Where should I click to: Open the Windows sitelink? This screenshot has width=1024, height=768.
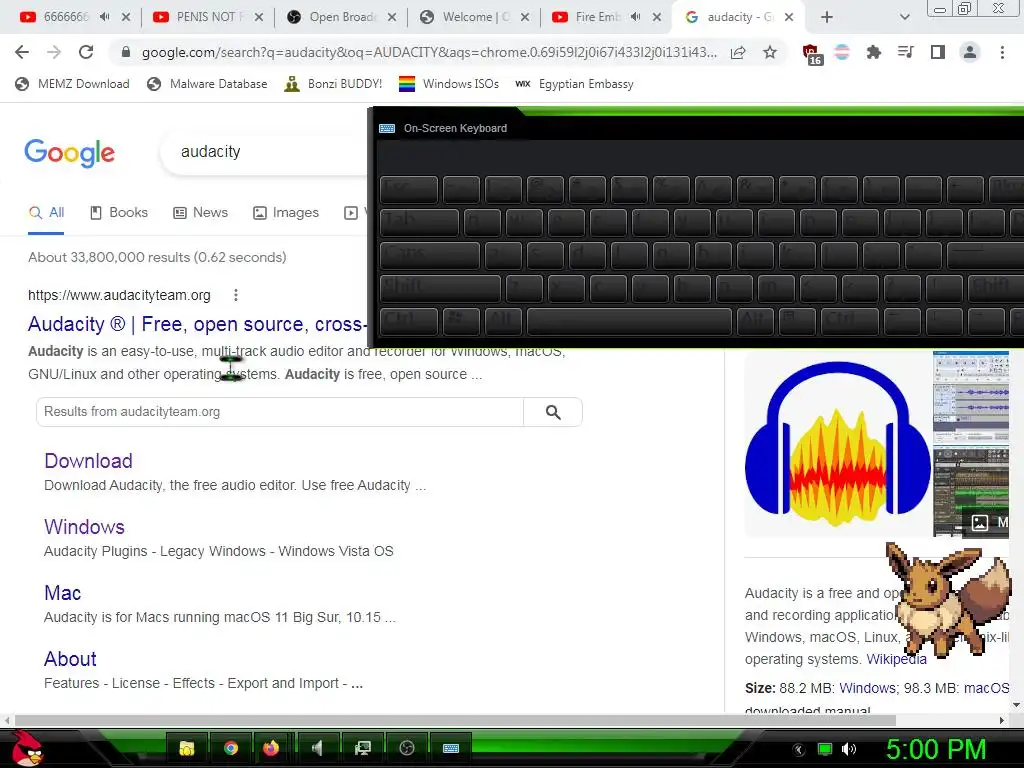[84, 527]
